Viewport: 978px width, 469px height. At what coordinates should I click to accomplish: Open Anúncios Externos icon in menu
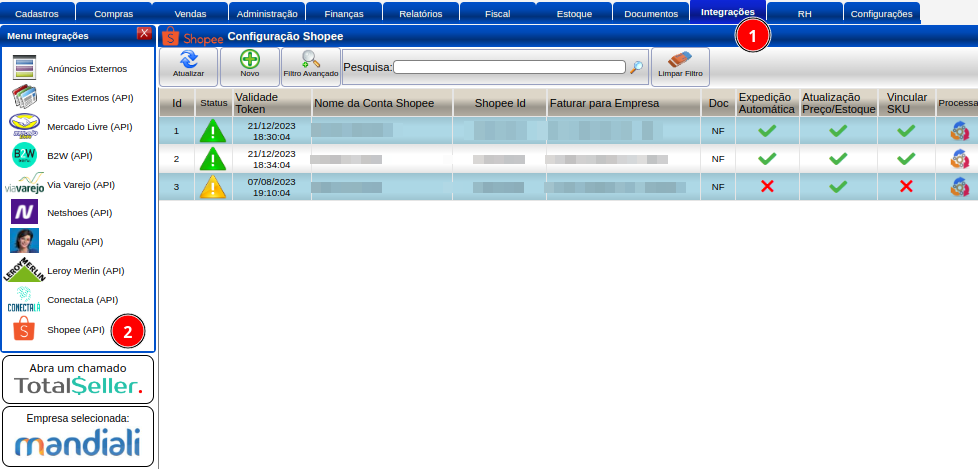24,69
